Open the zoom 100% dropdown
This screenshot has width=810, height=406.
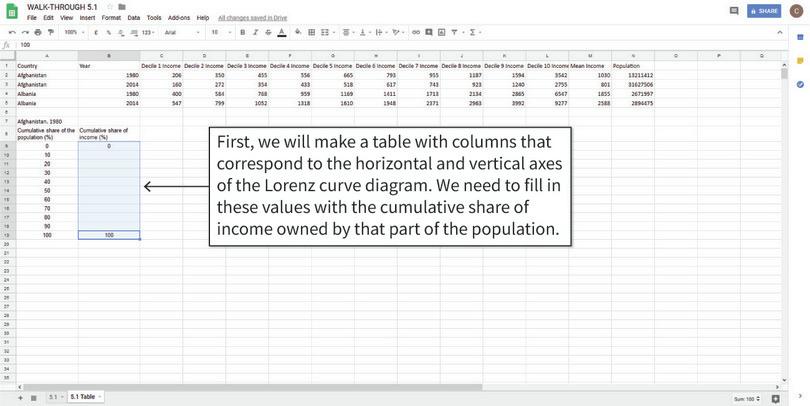coord(74,32)
